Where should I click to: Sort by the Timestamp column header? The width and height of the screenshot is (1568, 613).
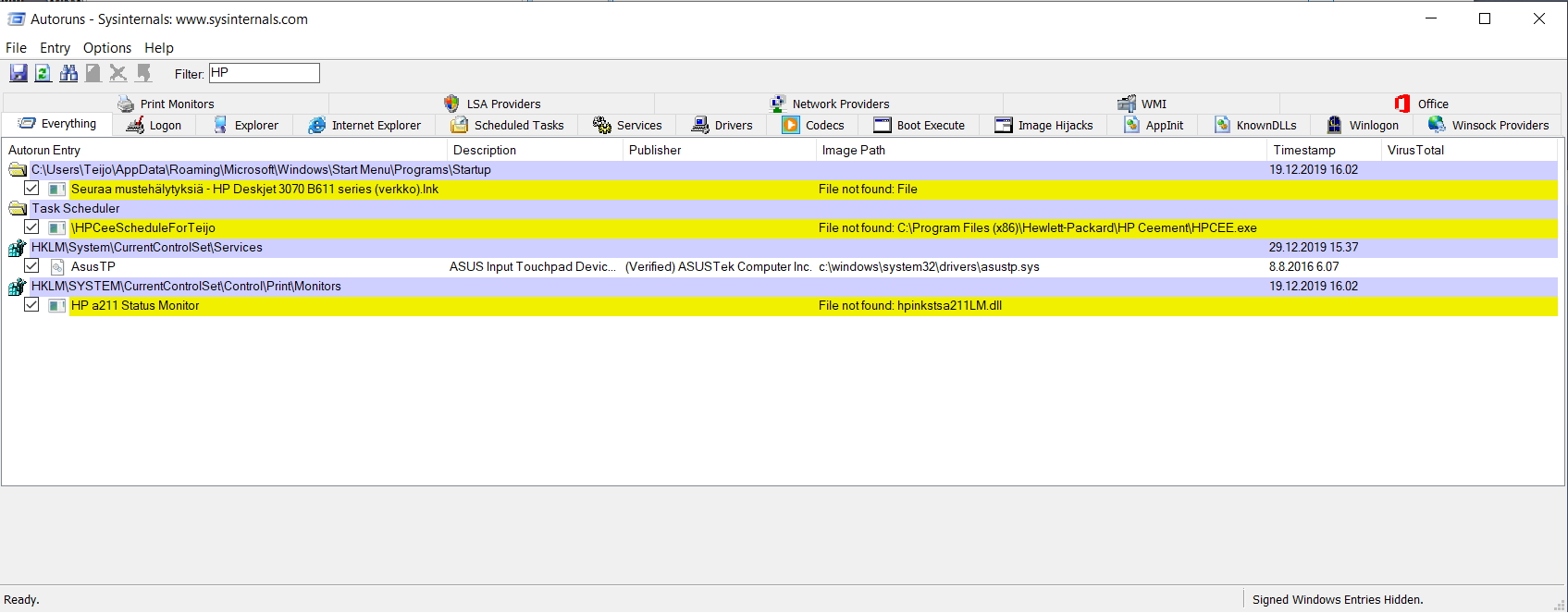(1324, 150)
